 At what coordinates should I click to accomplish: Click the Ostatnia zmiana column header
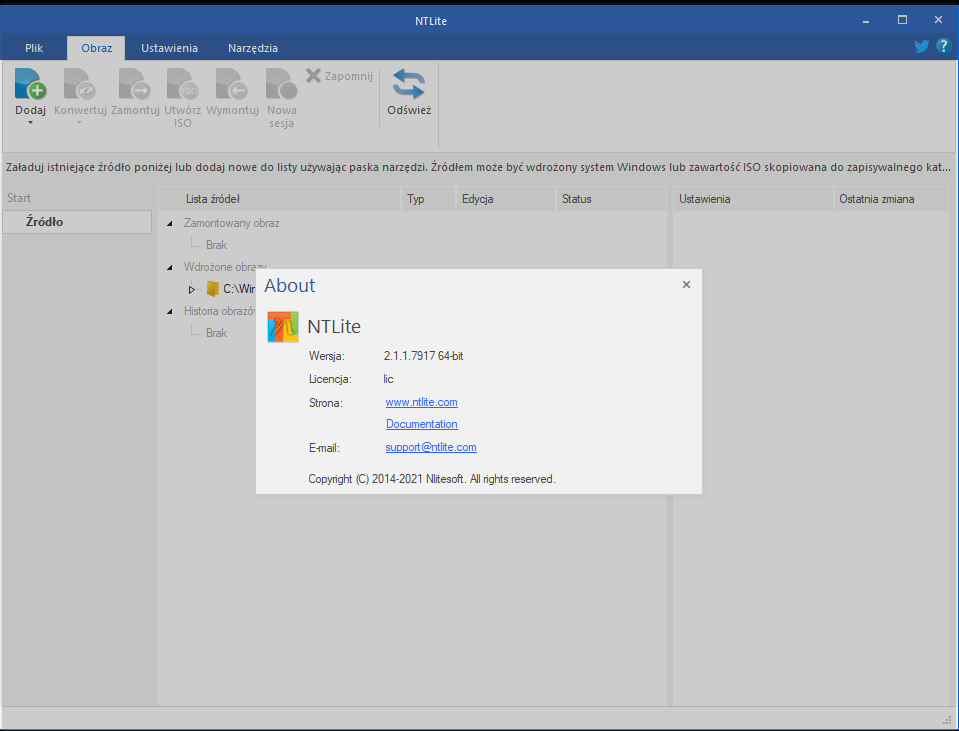click(x=891, y=199)
